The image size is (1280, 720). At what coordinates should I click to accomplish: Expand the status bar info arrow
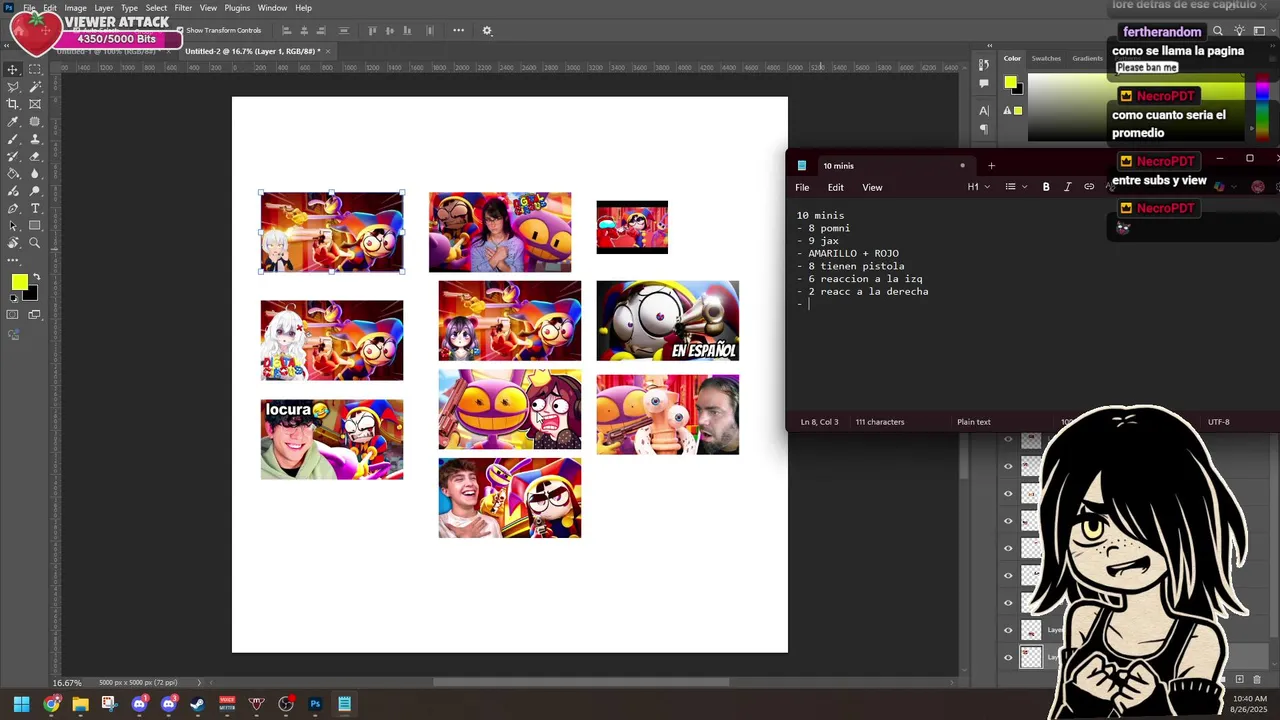click(198, 683)
